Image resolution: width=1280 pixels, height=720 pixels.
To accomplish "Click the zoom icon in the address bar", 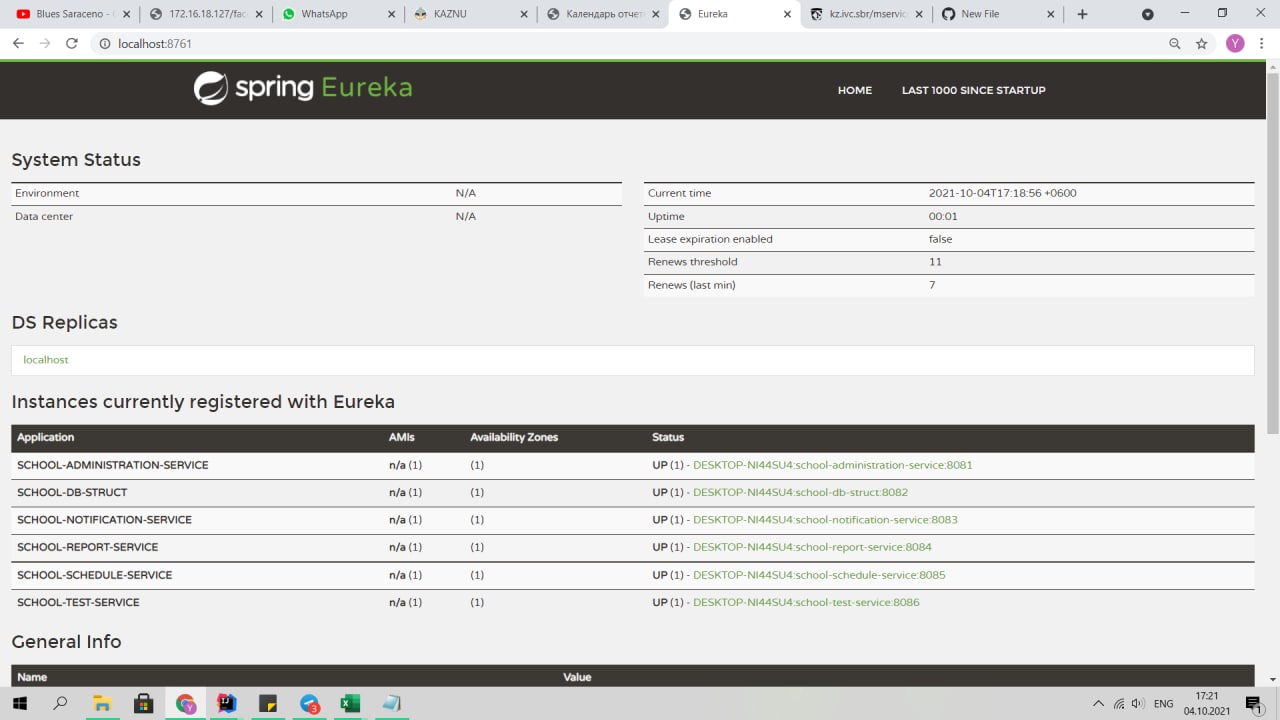I will pyautogui.click(x=1173, y=44).
